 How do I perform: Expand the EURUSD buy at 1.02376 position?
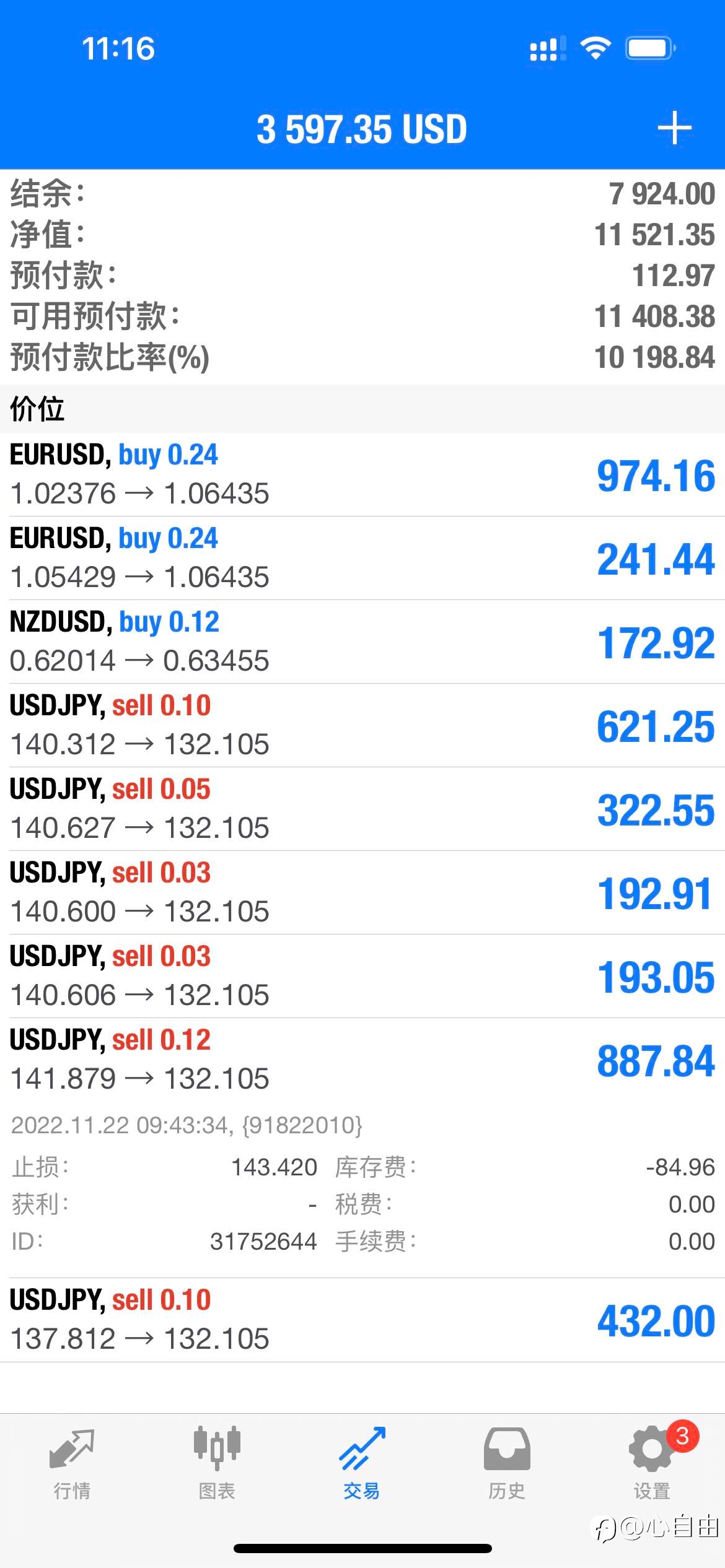(x=362, y=475)
